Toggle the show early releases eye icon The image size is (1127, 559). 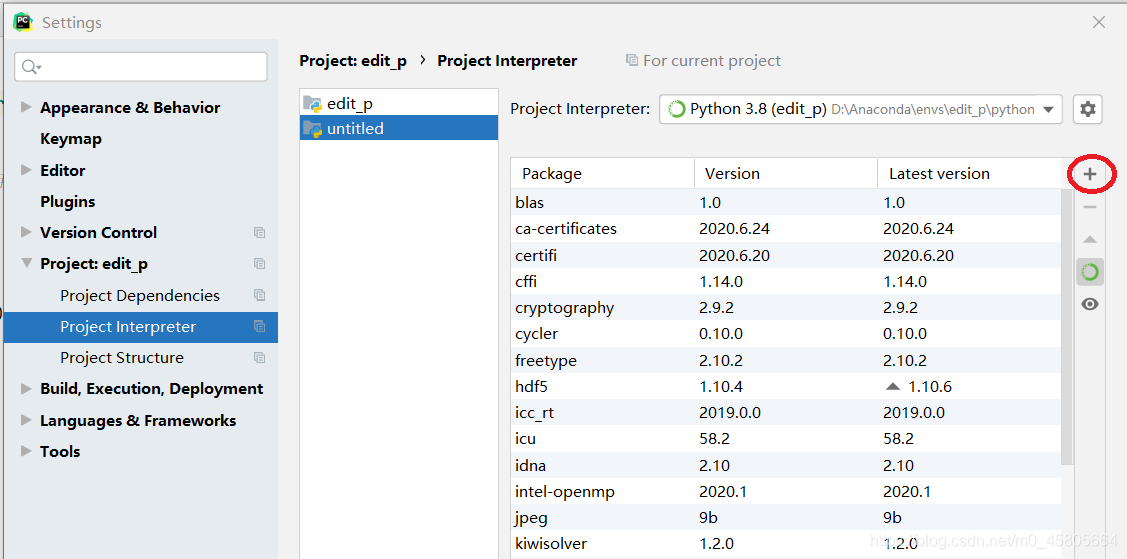[1090, 304]
